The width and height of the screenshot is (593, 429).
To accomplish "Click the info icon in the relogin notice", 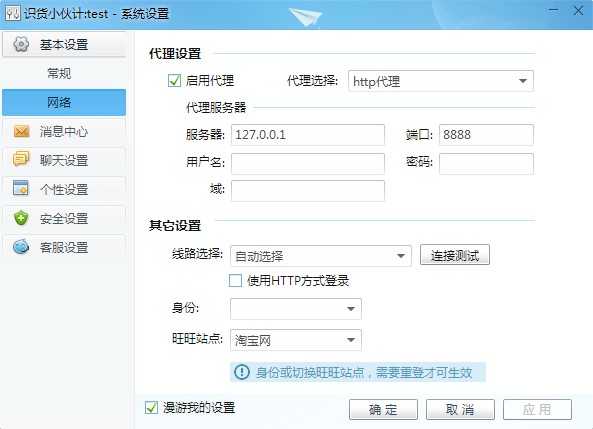I will (x=242, y=372).
